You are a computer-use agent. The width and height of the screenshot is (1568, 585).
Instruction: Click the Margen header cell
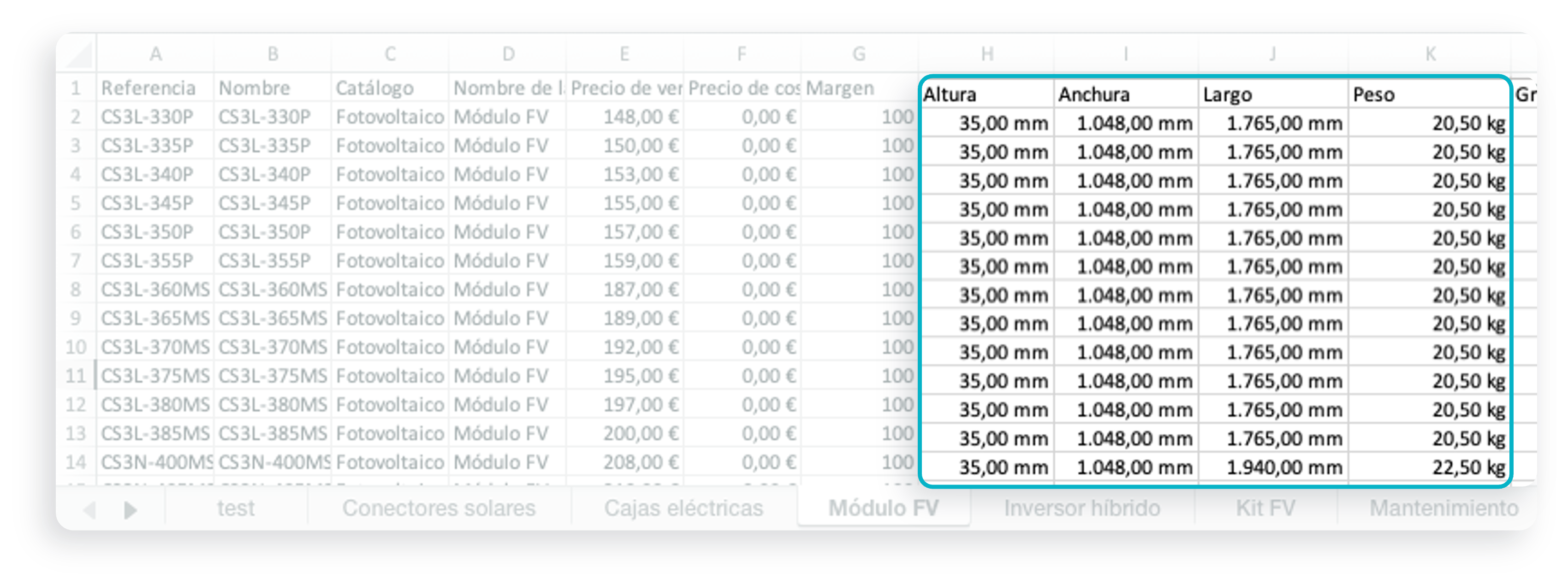859,88
